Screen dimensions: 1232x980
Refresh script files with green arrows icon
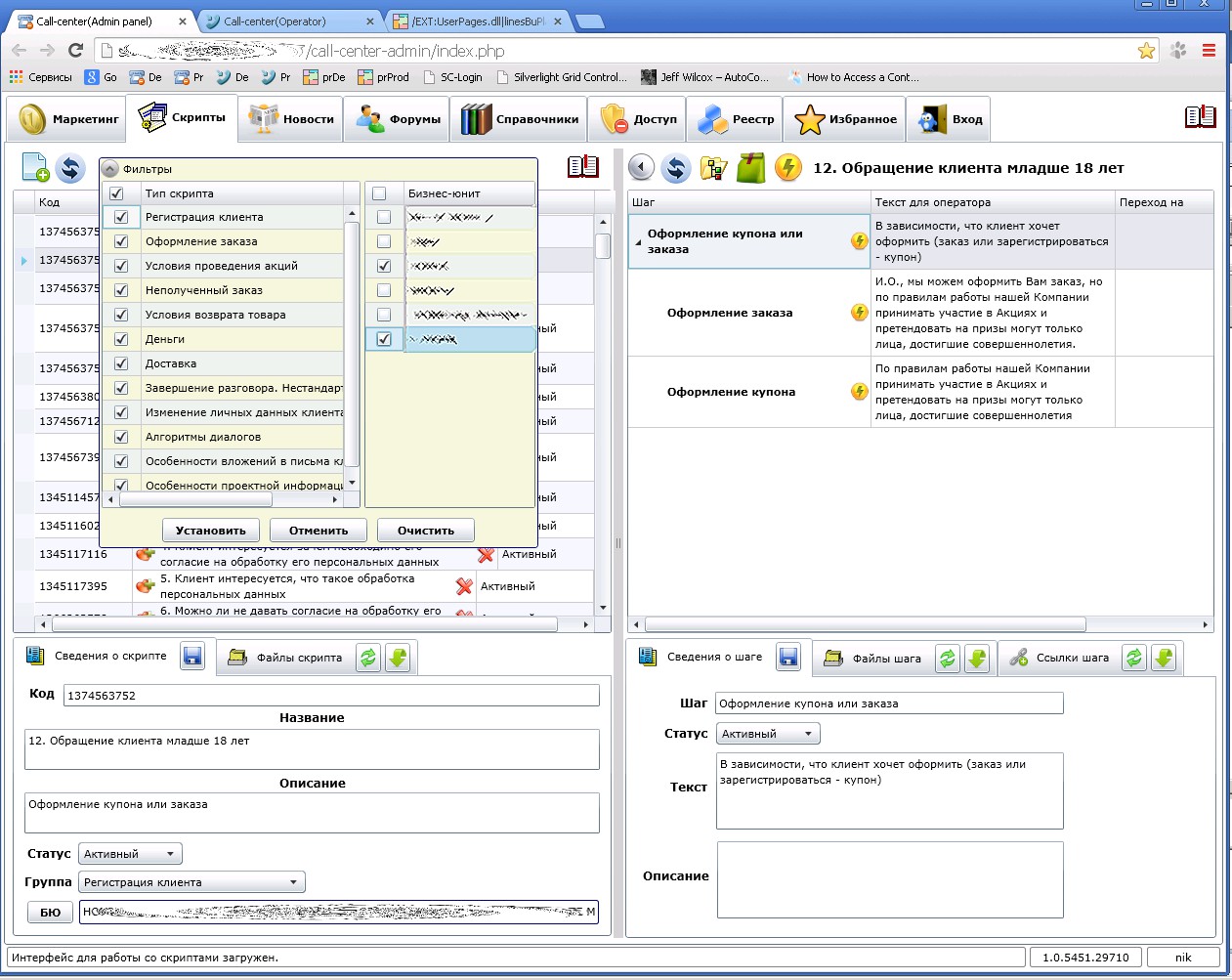coord(367,658)
